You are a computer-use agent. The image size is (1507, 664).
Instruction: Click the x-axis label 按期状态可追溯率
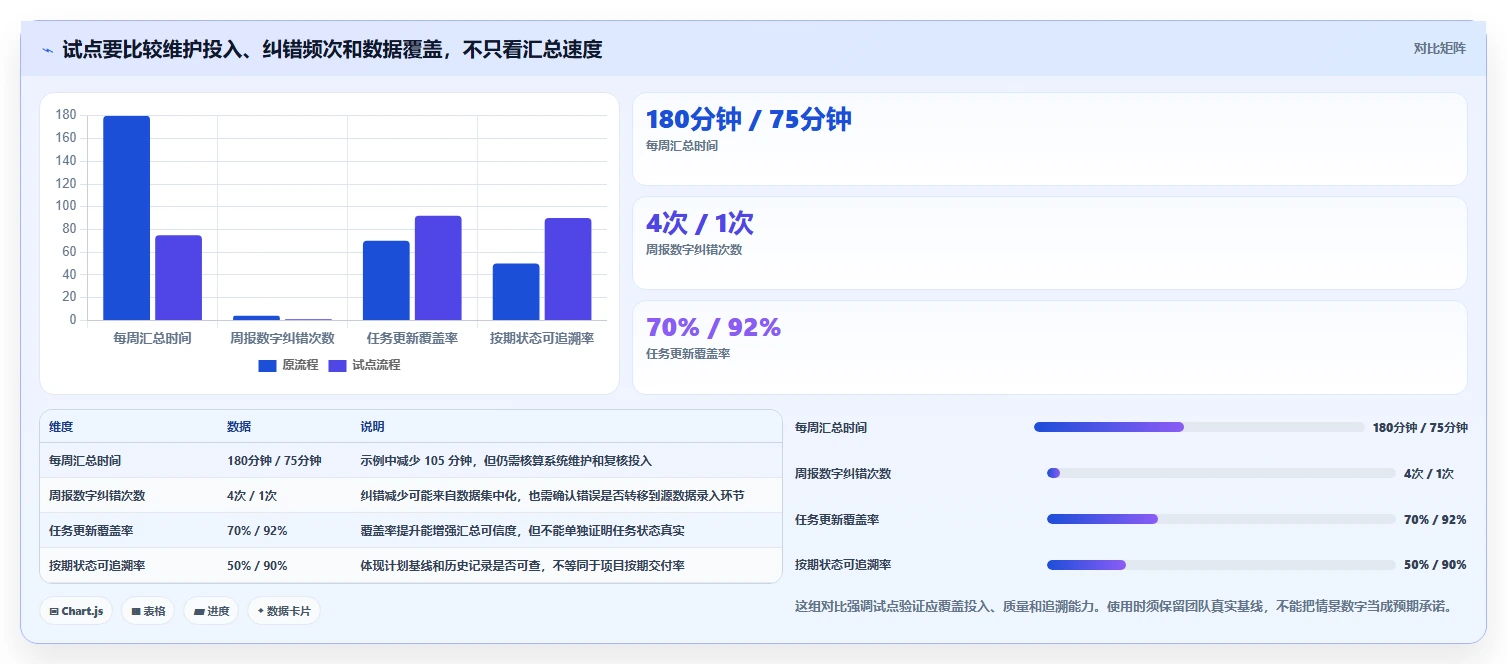542,339
